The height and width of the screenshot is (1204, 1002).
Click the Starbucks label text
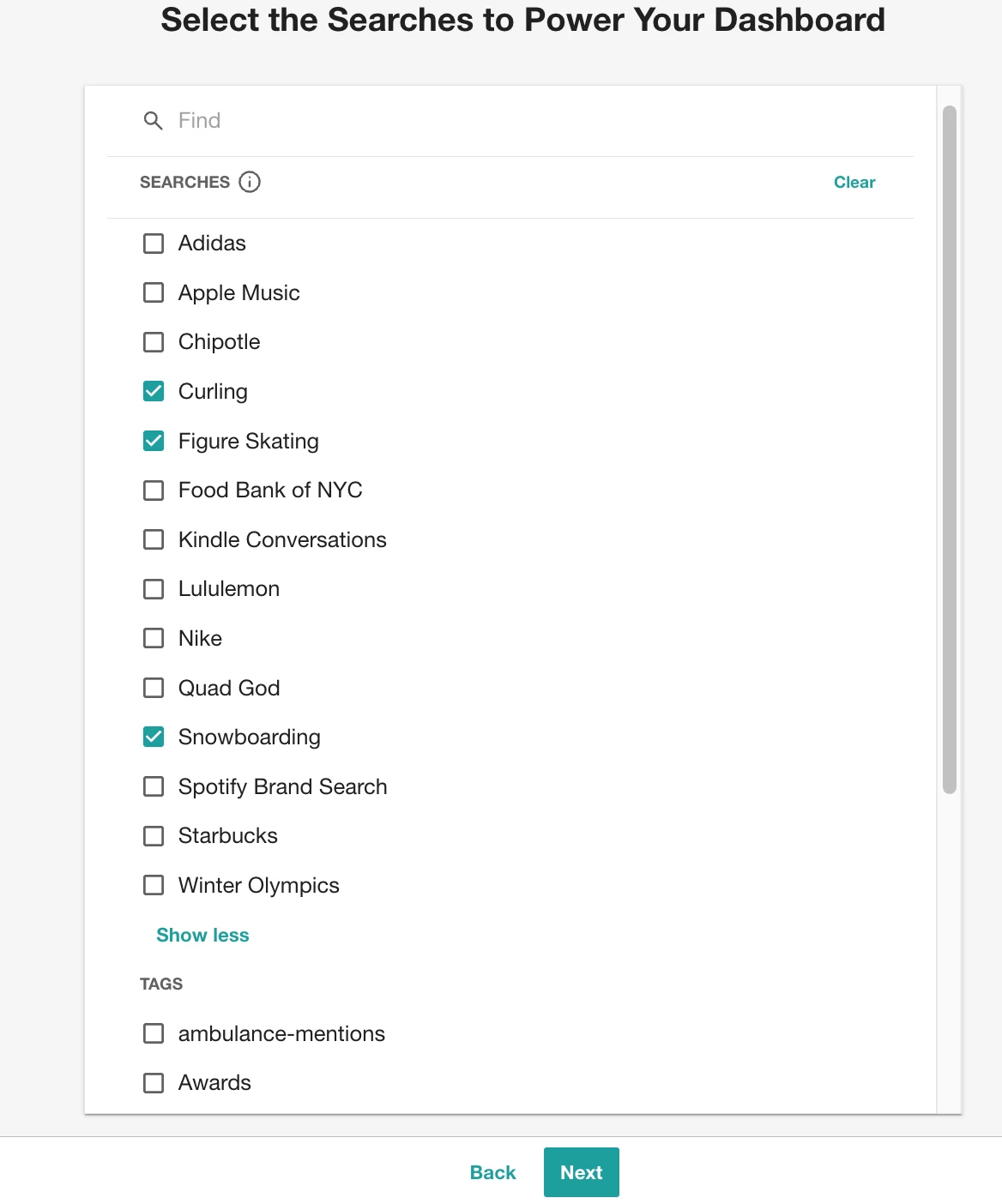228,836
